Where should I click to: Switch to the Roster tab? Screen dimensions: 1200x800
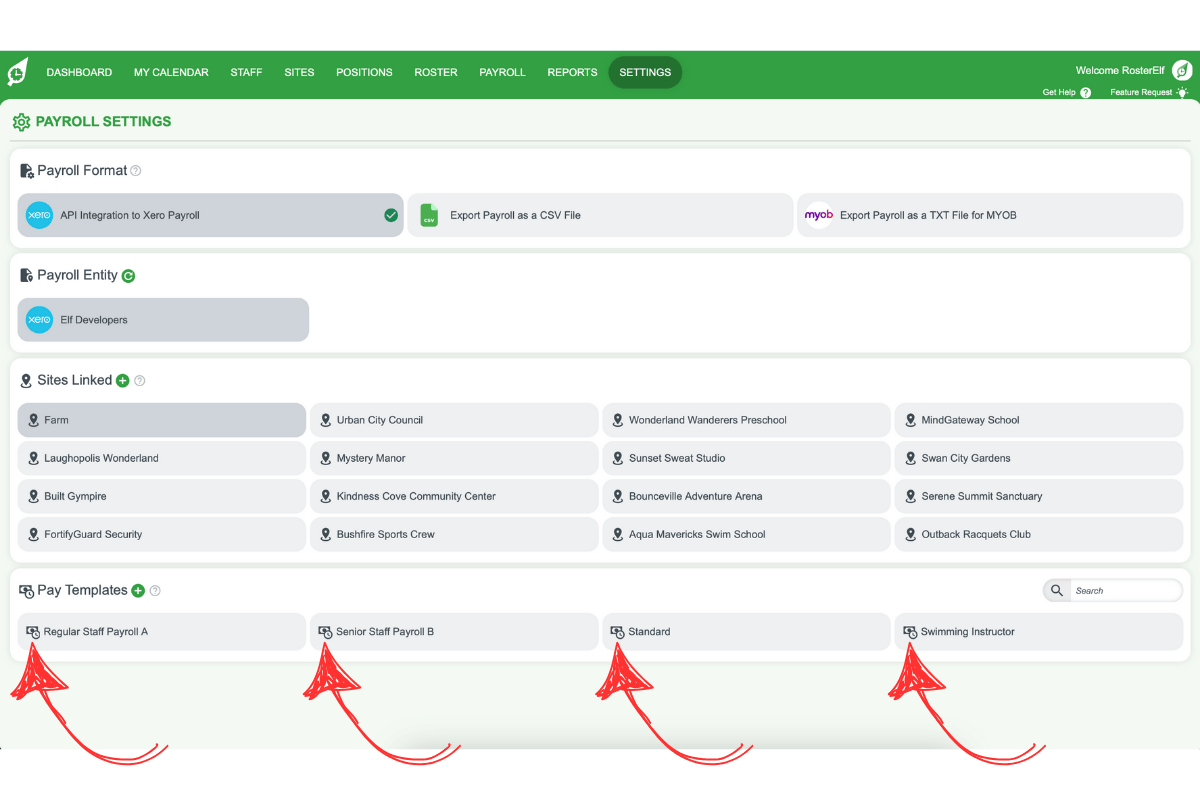[436, 72]
